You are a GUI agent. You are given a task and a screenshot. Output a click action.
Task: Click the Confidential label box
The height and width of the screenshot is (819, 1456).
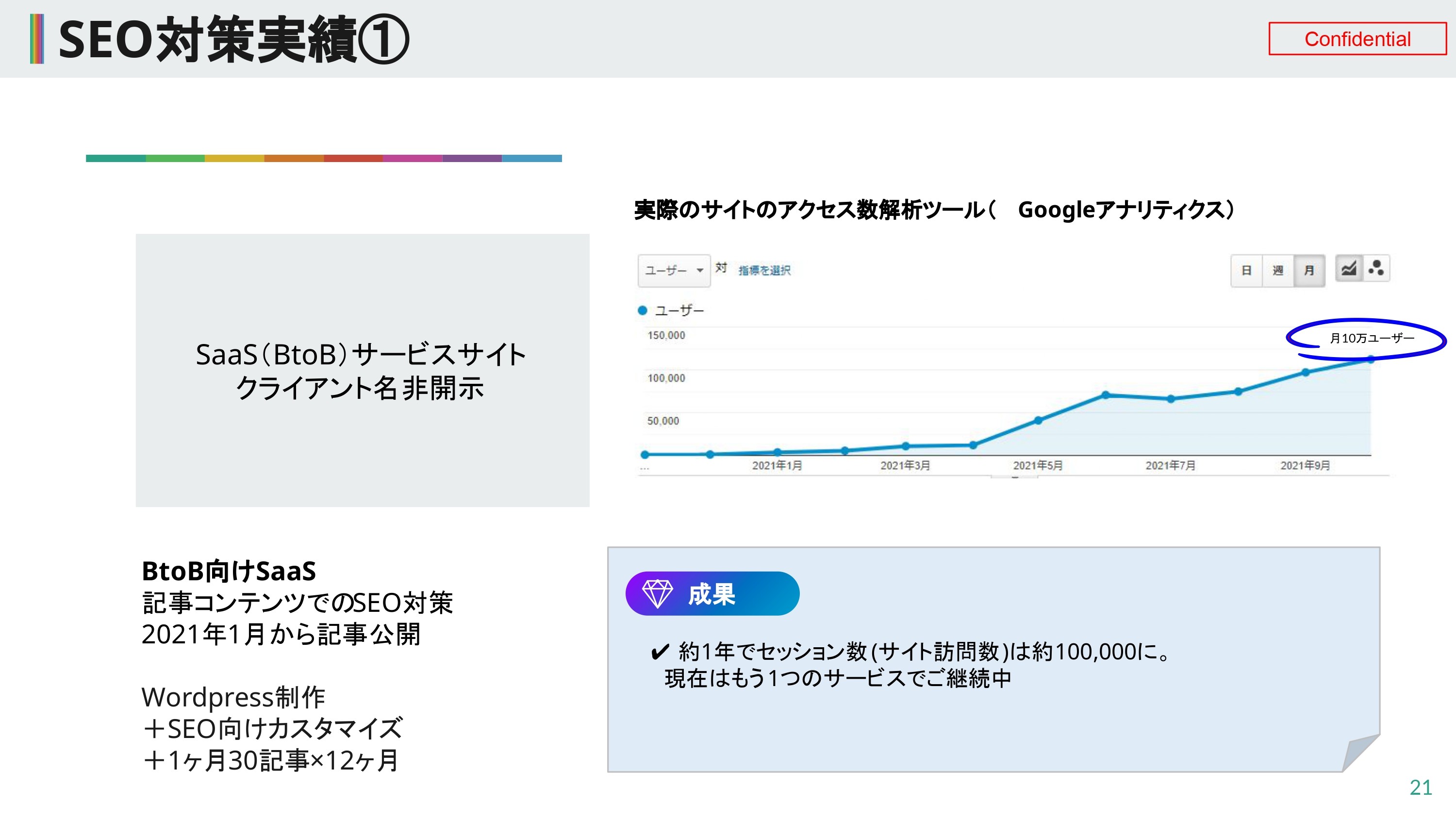1357,39
